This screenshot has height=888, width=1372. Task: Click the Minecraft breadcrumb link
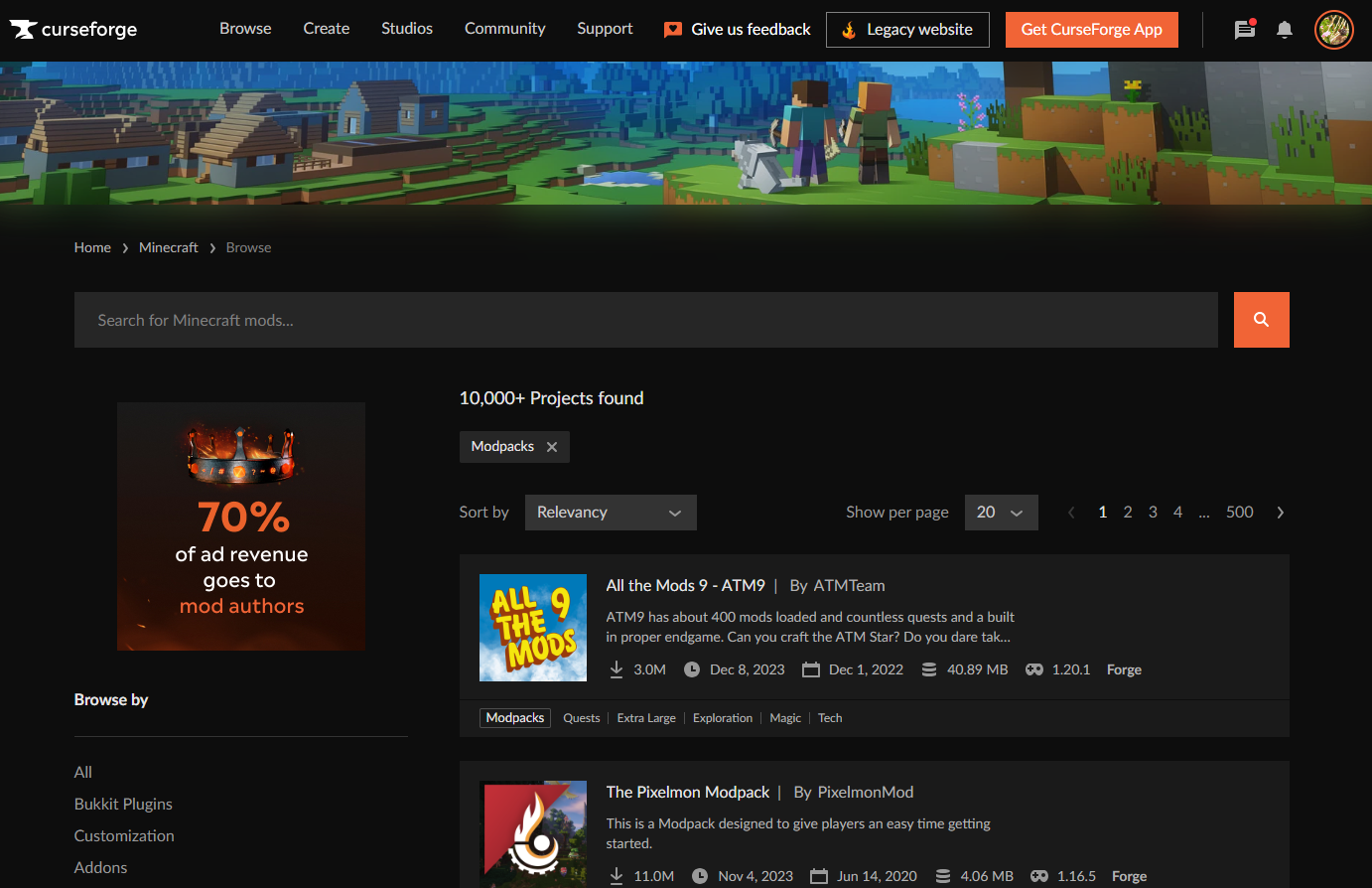pos(169,247)
